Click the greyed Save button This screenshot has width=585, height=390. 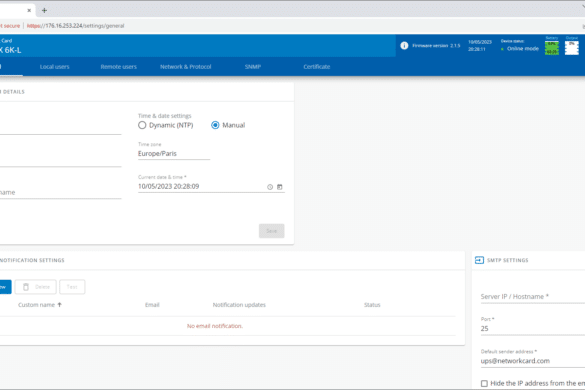coord(272,231)
